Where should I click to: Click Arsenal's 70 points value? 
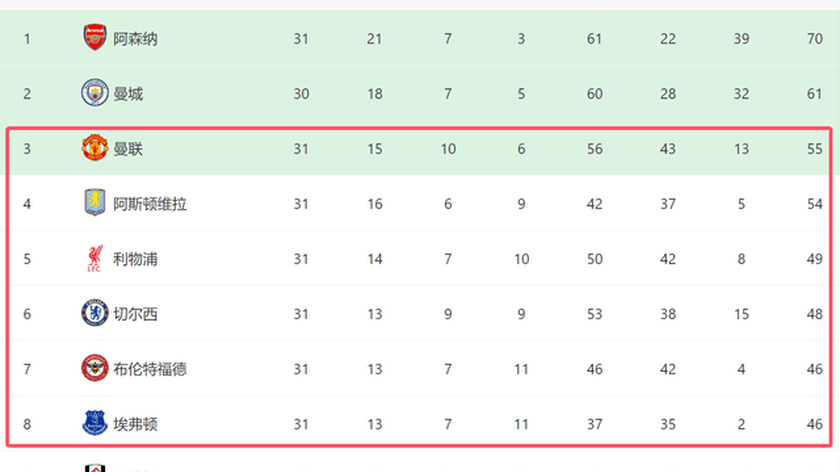click(815, 39)
